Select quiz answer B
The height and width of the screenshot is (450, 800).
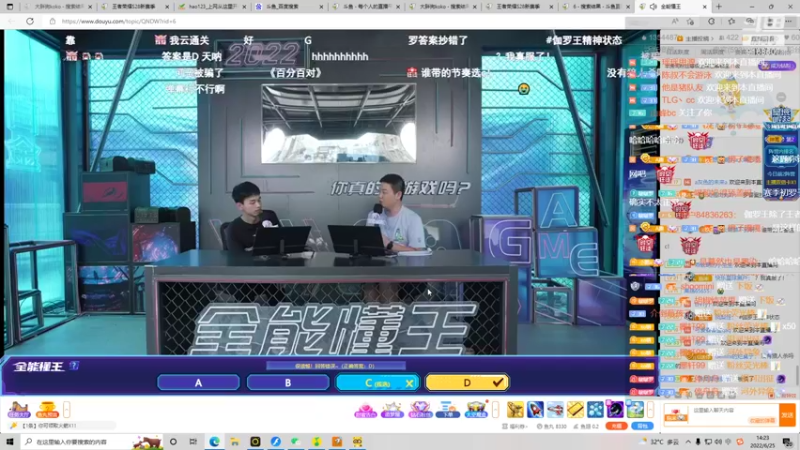point(288,383)
